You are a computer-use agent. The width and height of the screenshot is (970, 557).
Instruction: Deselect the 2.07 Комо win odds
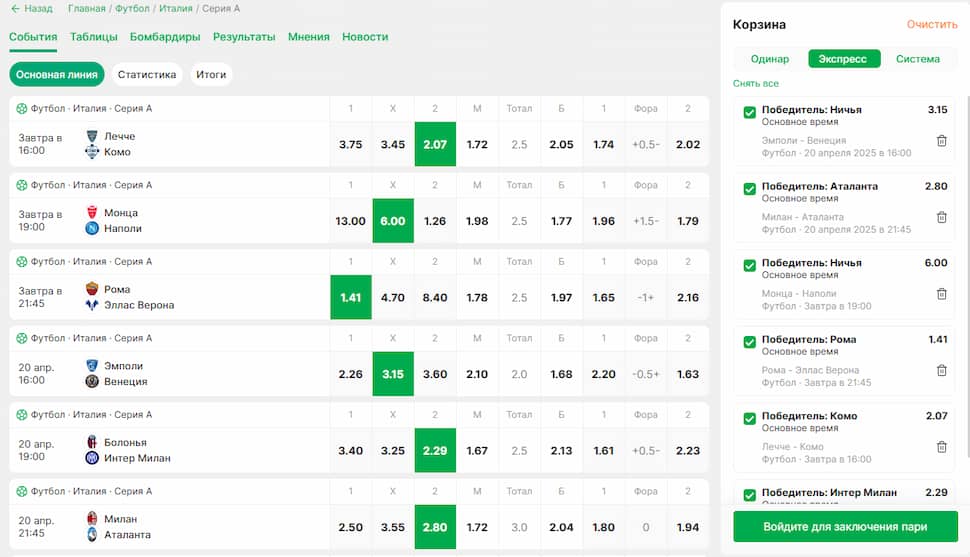435,144
